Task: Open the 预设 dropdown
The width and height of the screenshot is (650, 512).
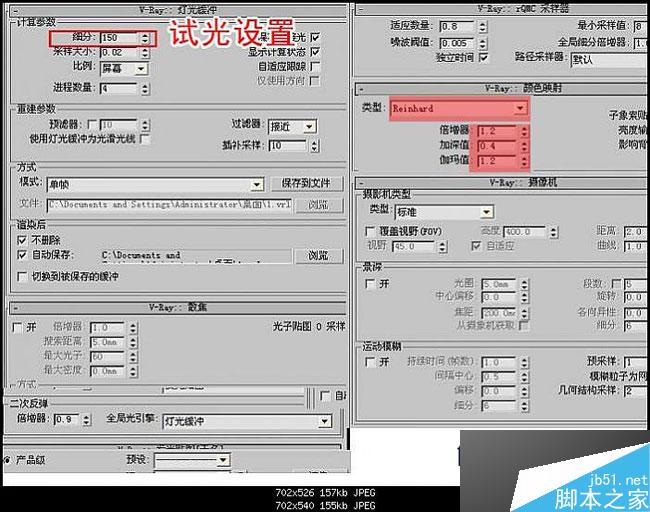Action: click(x=192, y=460)
